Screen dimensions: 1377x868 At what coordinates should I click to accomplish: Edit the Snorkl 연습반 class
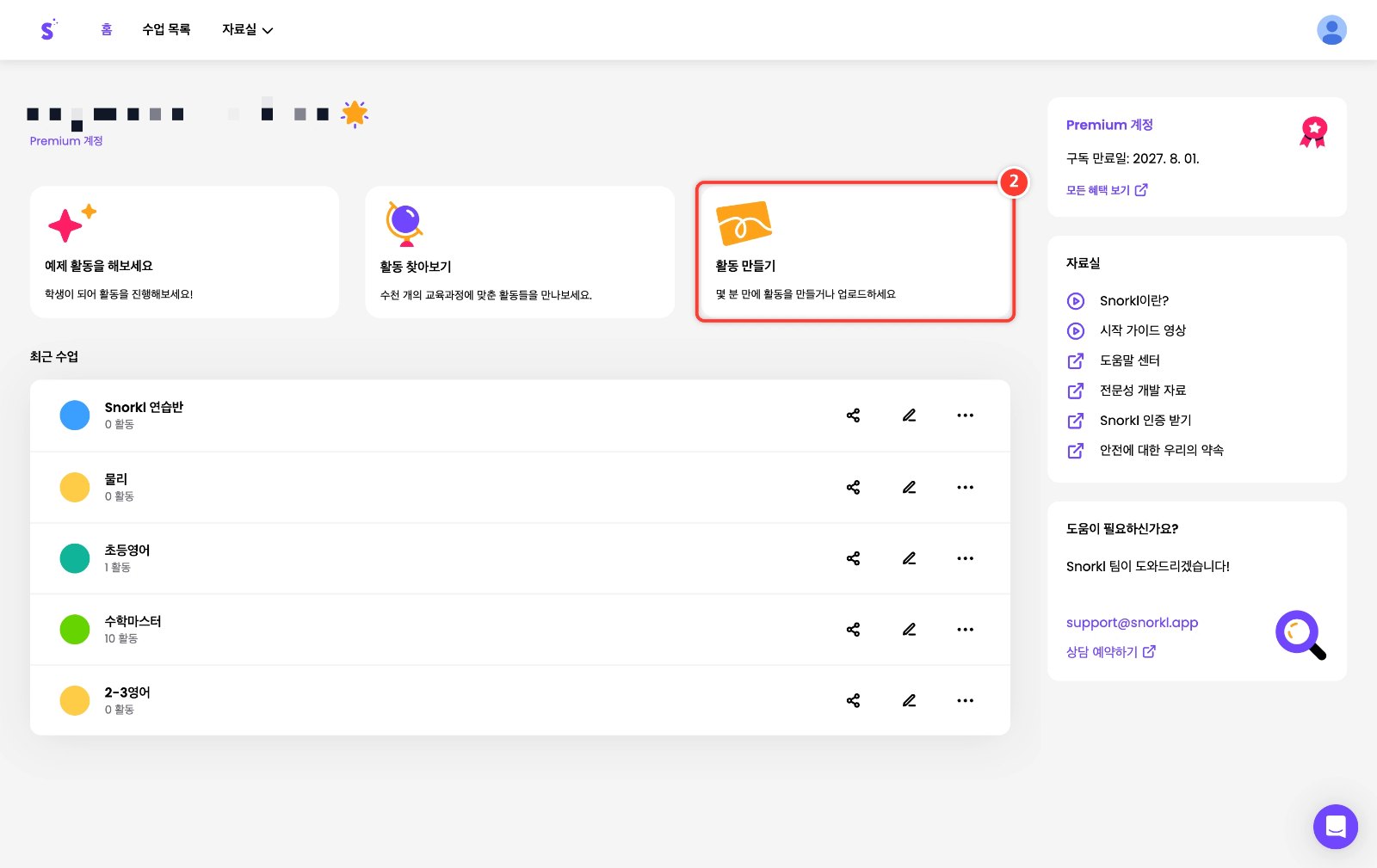click(x=909, y=416)
